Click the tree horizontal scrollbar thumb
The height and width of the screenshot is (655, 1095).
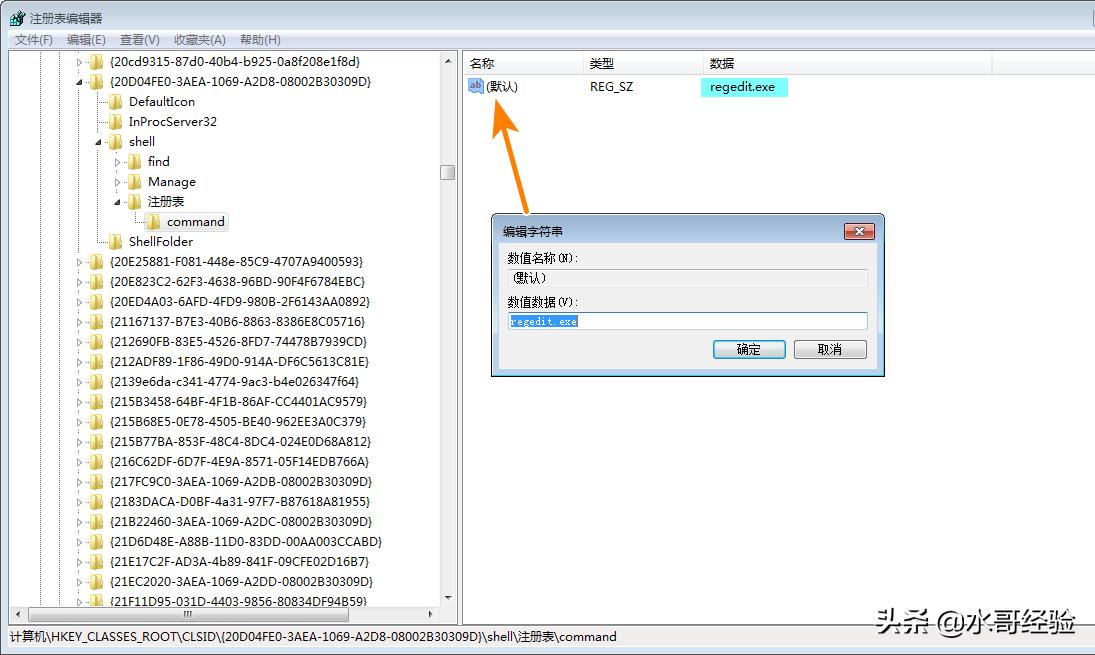click(x=188, y=614)
